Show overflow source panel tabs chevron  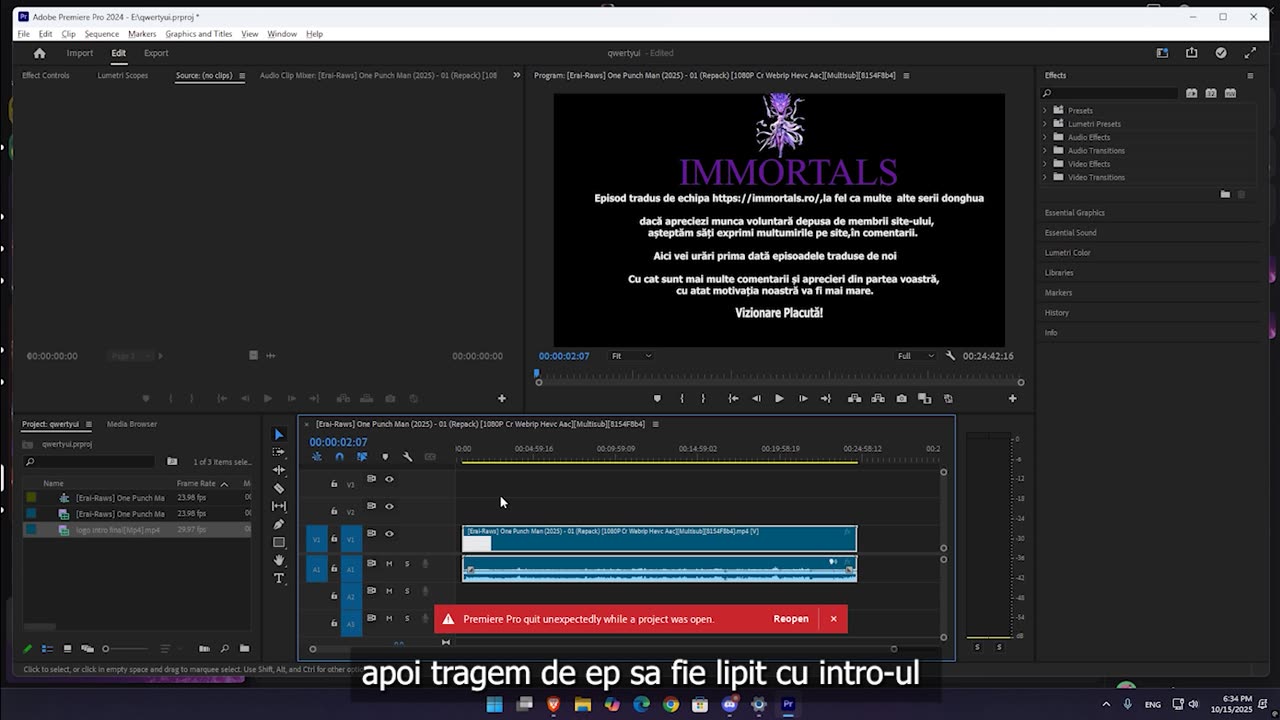point(517,75)
